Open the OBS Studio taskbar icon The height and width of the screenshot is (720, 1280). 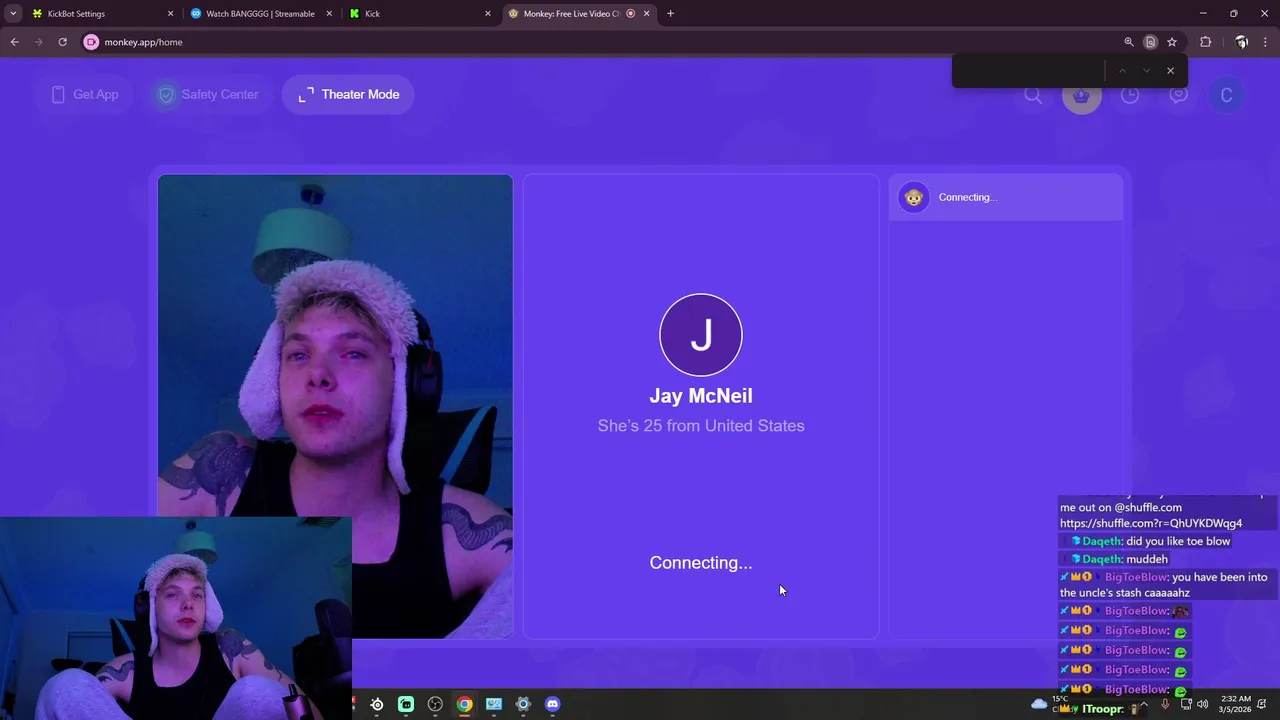click(435, 704)
